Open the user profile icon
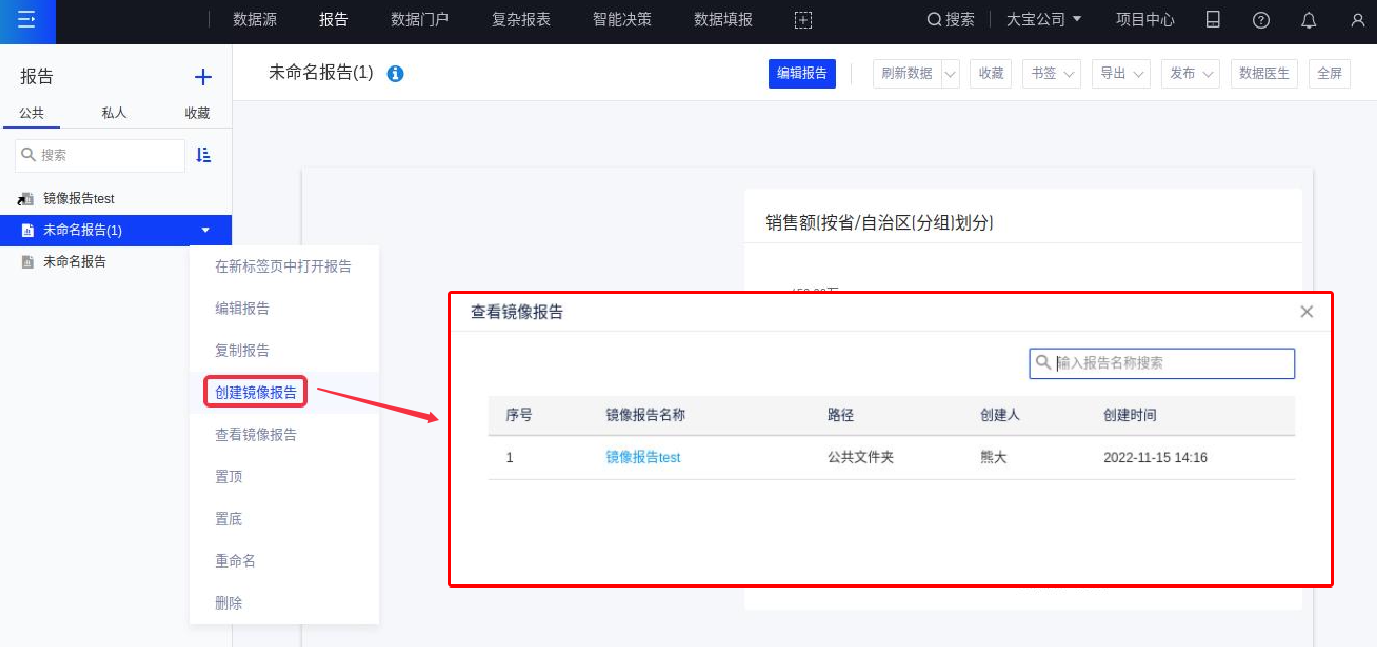Image resolution: width=1377 pixels, height=647 pixels. point(1356,20)
